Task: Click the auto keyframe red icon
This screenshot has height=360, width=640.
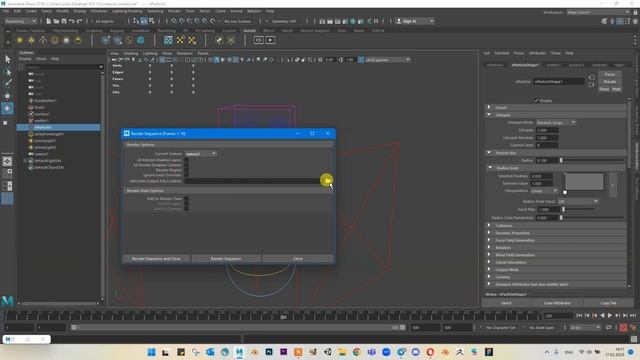Action: 623,327
